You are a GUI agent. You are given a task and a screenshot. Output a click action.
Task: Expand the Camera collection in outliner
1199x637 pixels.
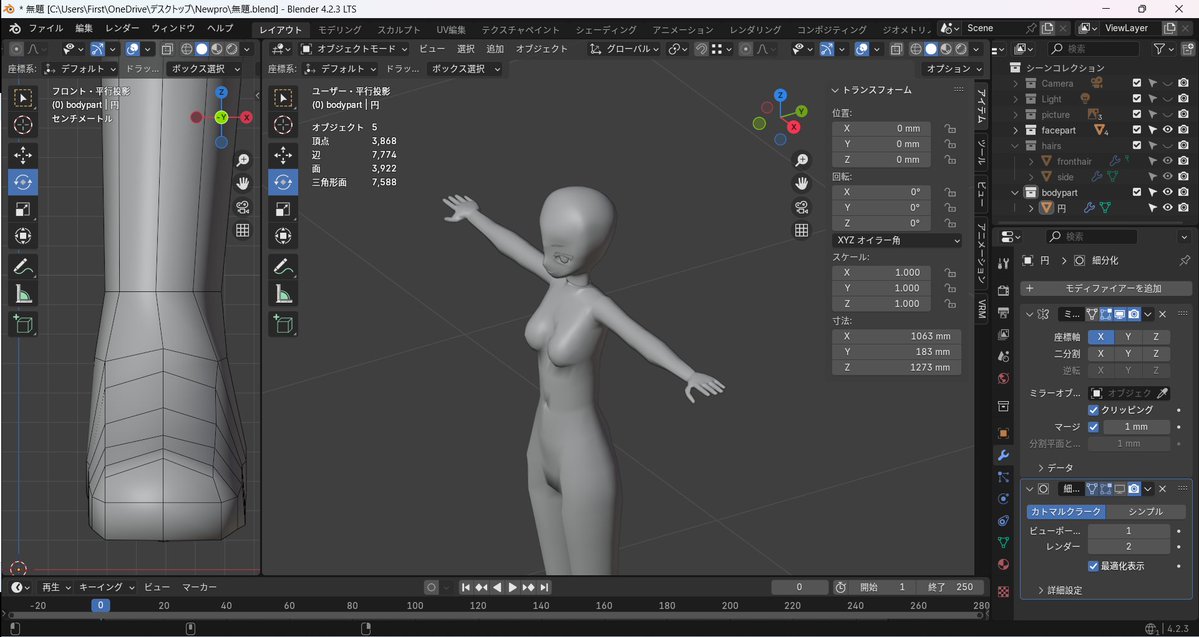pyautogui.click(x=1015, y=83)
